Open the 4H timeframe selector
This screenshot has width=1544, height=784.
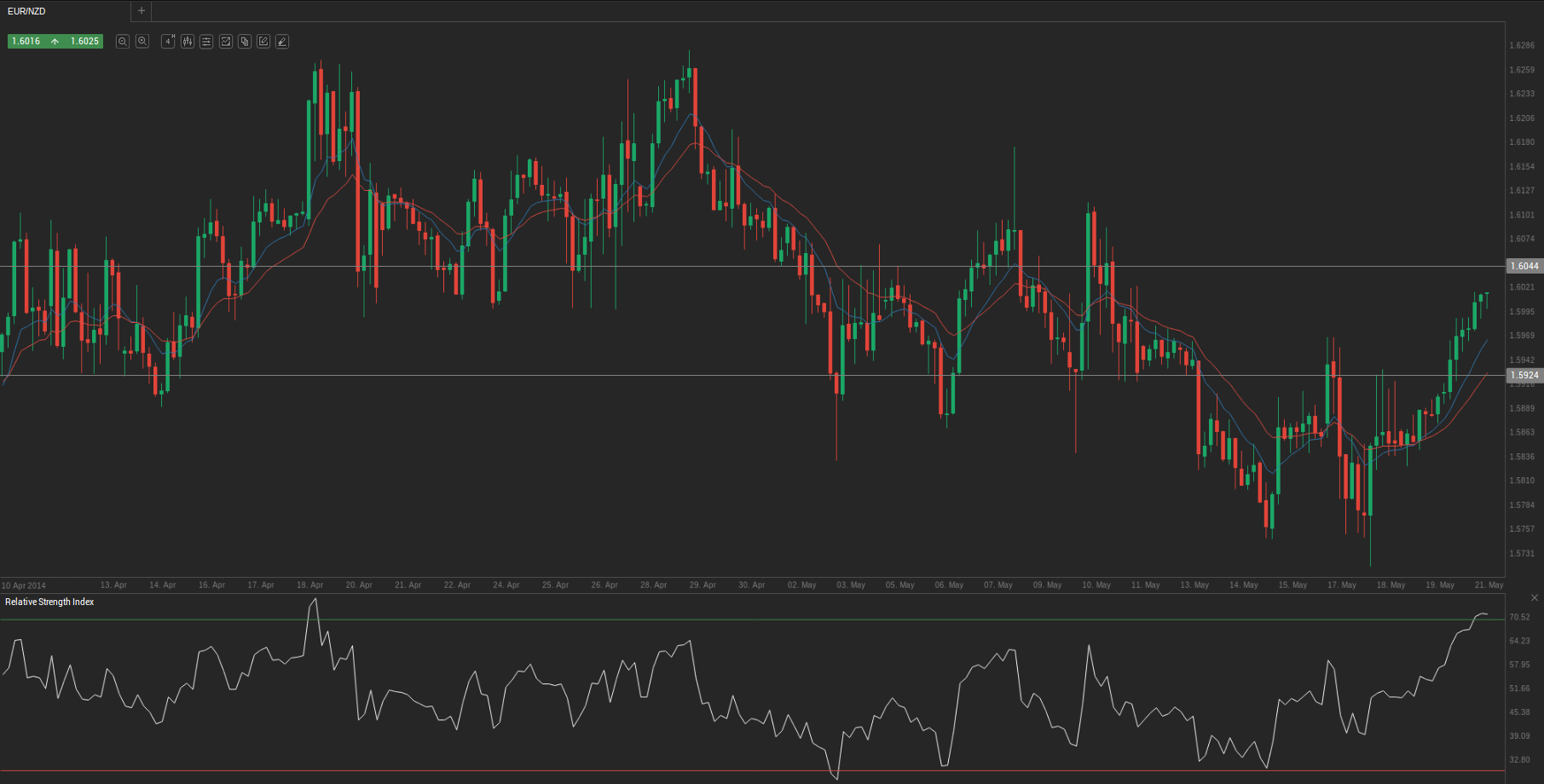click(x=168, y=41)
